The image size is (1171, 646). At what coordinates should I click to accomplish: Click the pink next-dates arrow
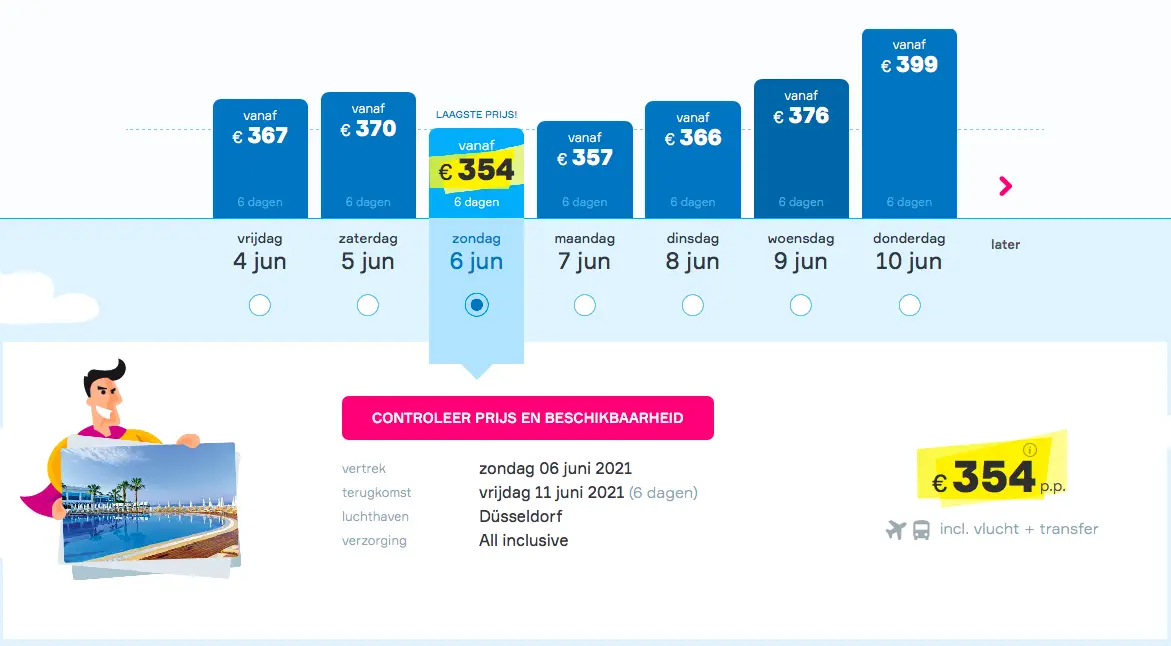[1005, 186]
